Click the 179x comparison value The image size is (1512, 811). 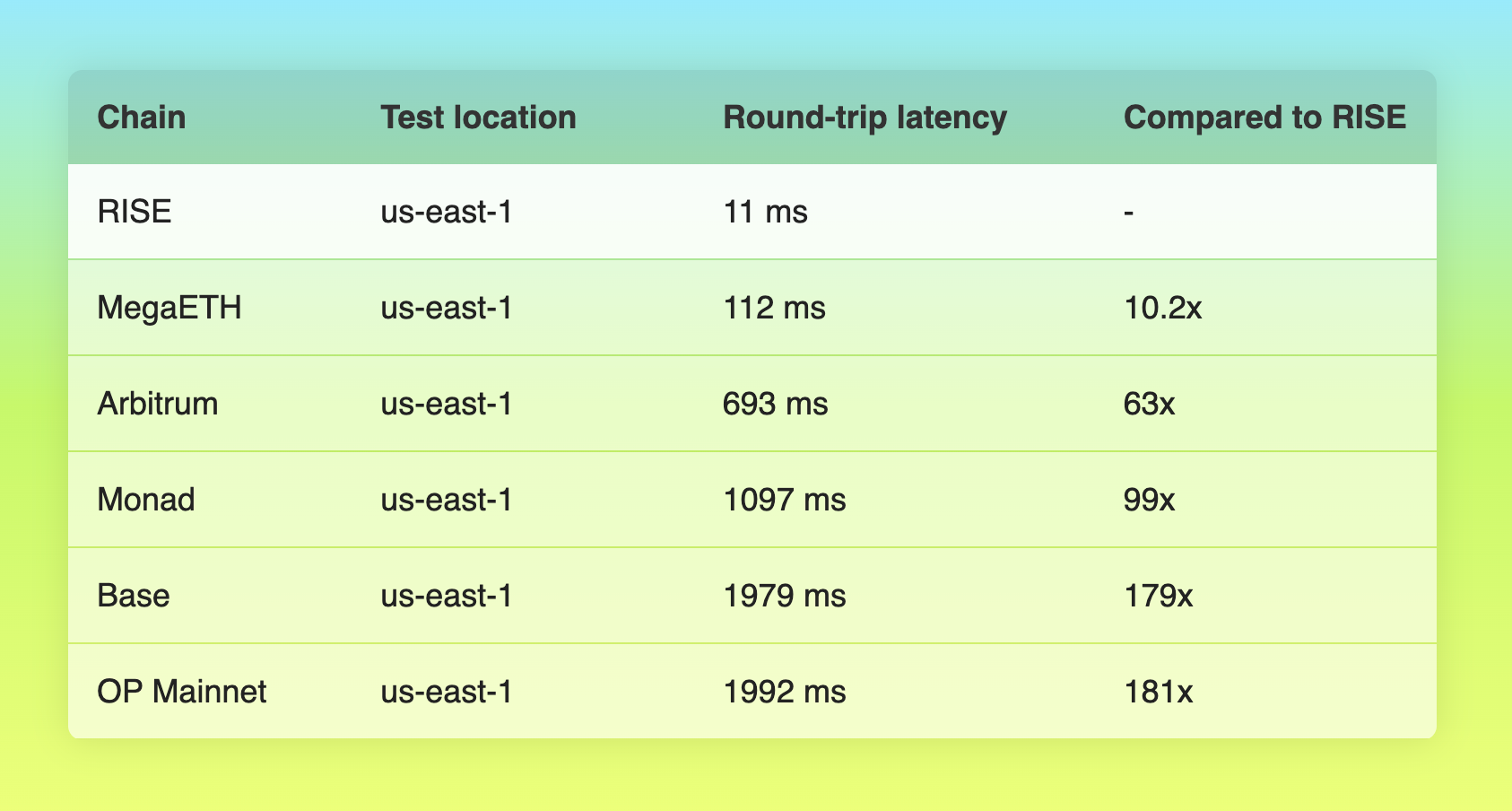coord(1158,596)
